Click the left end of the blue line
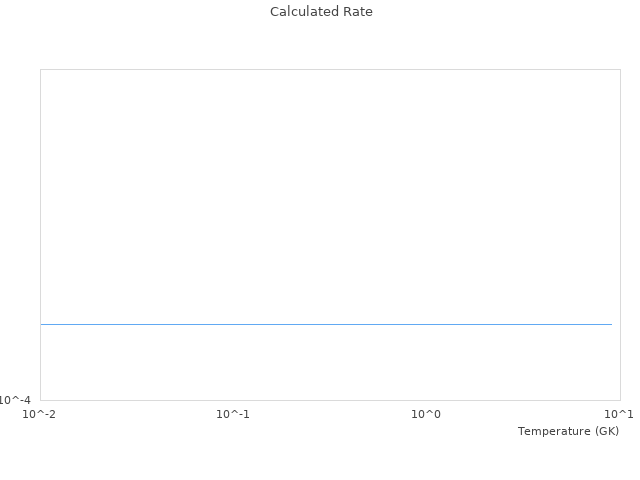The height and width of the screenshot is (480, 640). click(42, 324)
